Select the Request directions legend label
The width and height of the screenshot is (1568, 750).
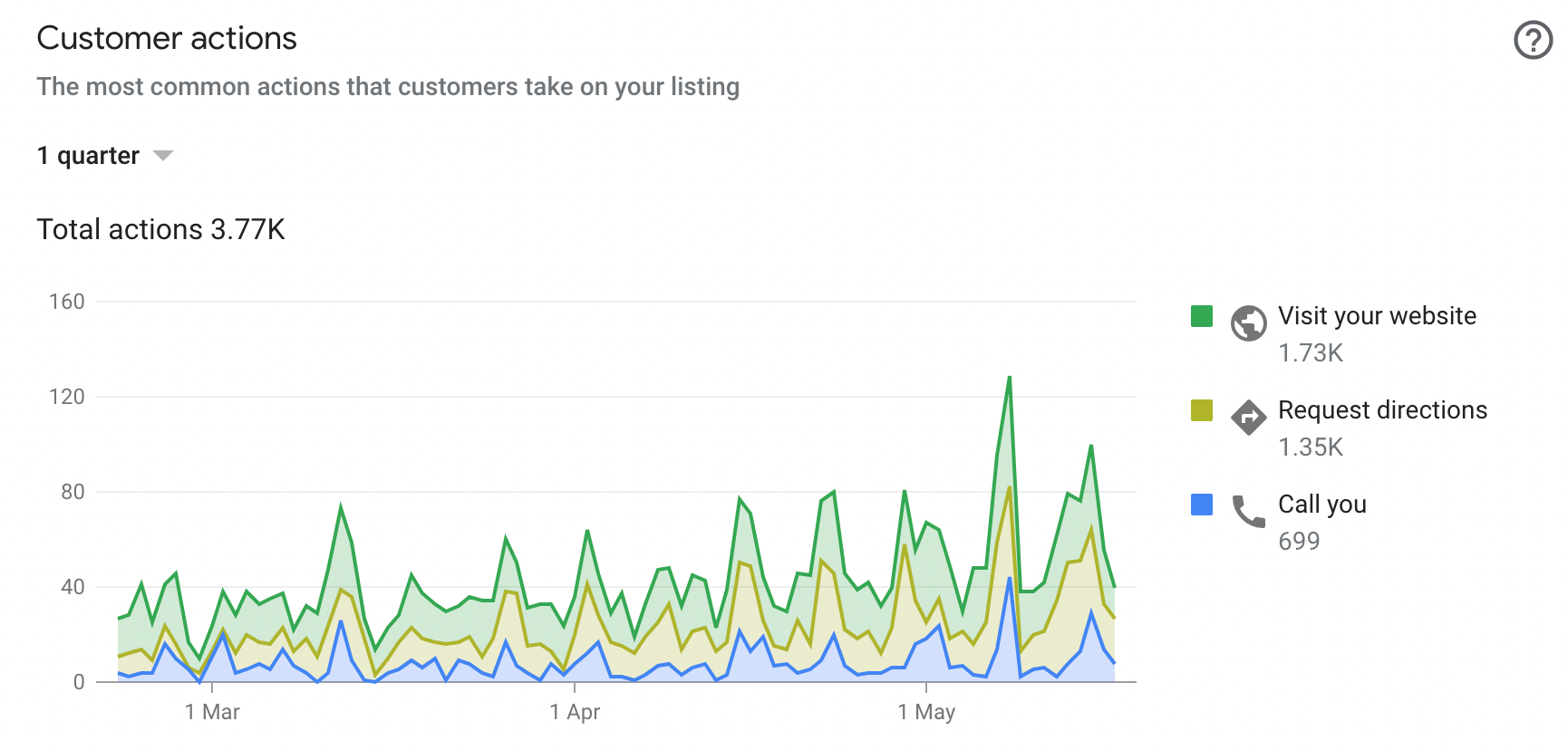1382,410
